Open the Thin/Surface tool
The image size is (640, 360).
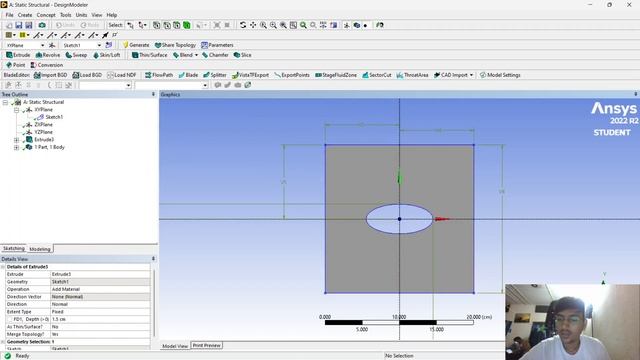[x=149, y=55]
